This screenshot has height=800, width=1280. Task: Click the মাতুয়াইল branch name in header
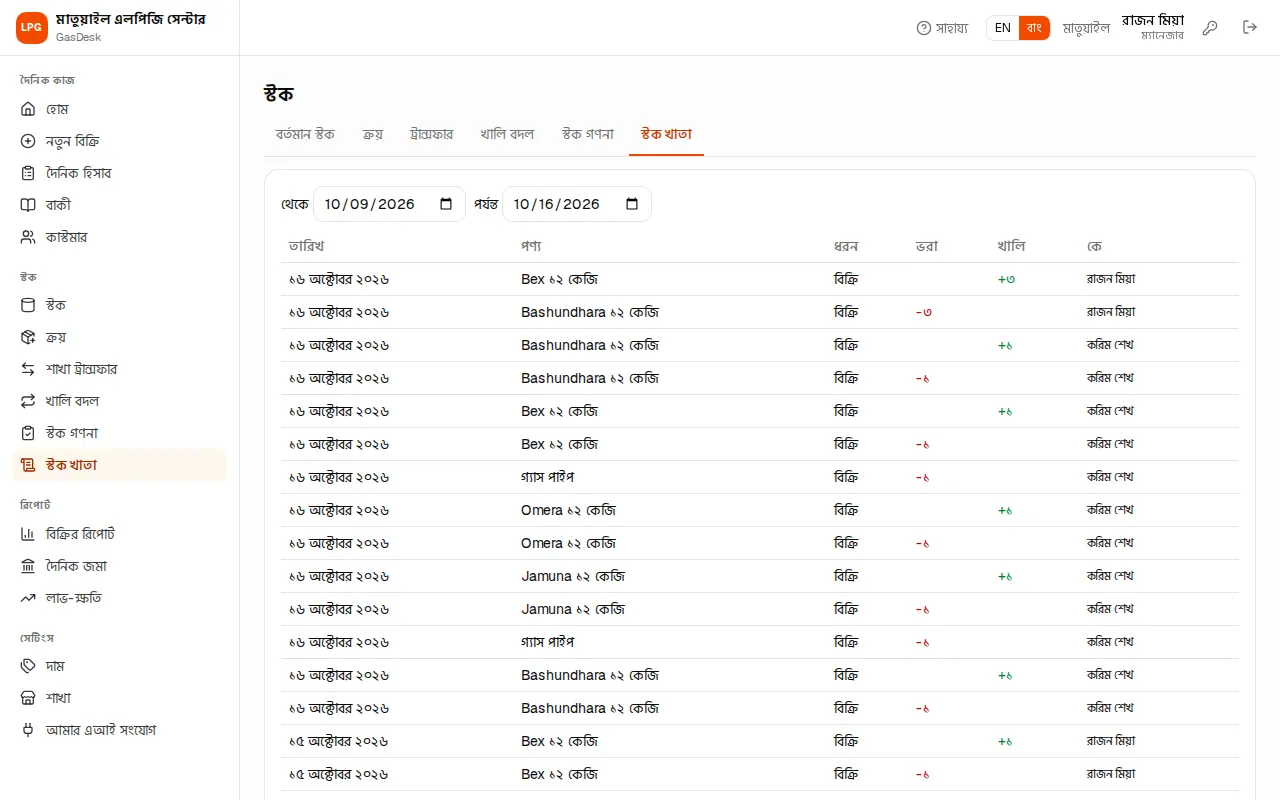1086,28
